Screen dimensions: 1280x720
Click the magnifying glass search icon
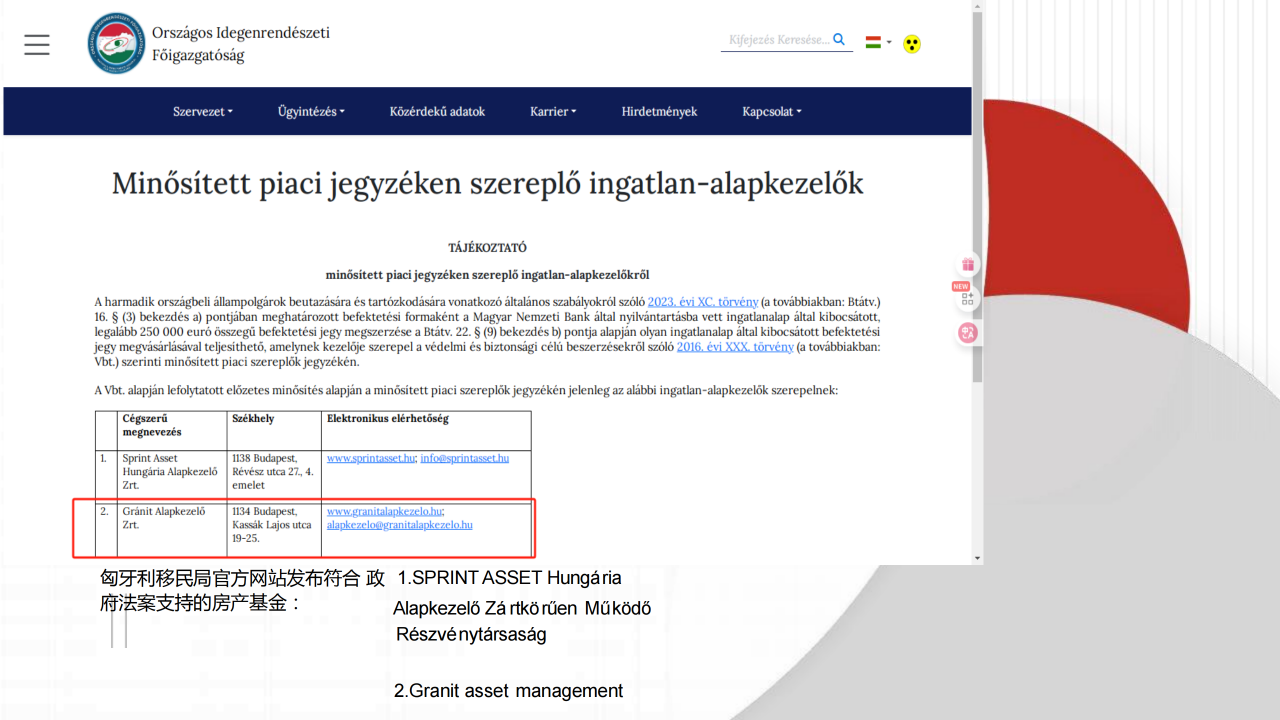point(839,40)
